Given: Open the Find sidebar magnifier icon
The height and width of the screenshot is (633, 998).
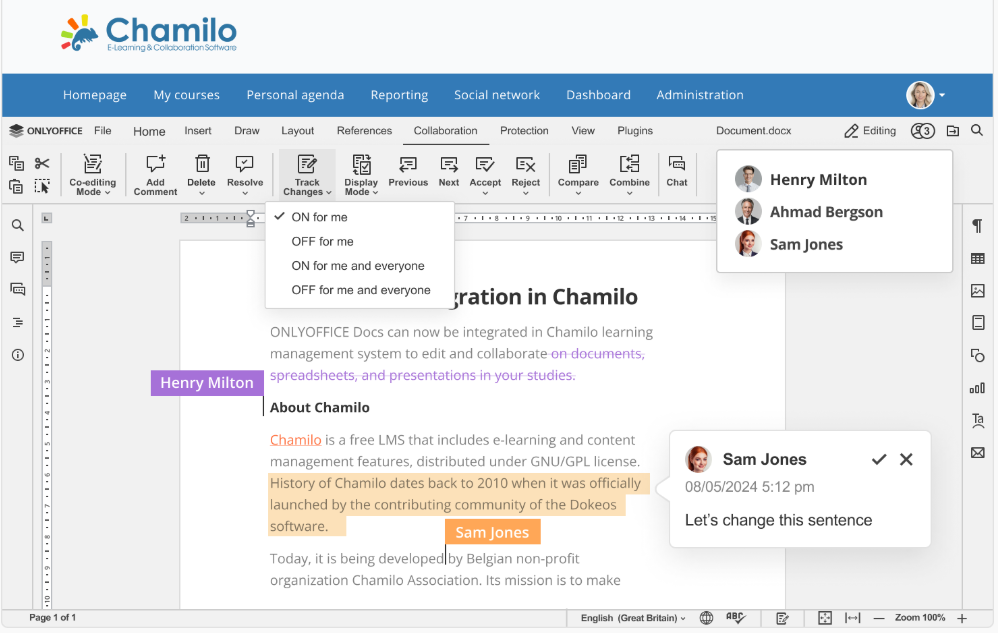Looking at the screenshot, I should click(18, 225).
